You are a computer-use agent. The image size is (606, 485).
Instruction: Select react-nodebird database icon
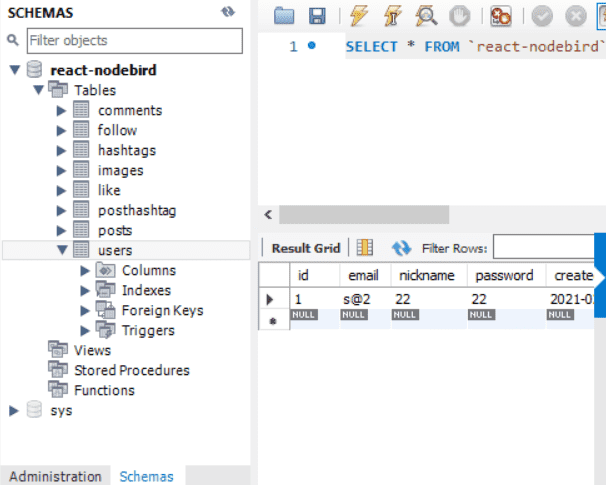[x=34, y=70]
